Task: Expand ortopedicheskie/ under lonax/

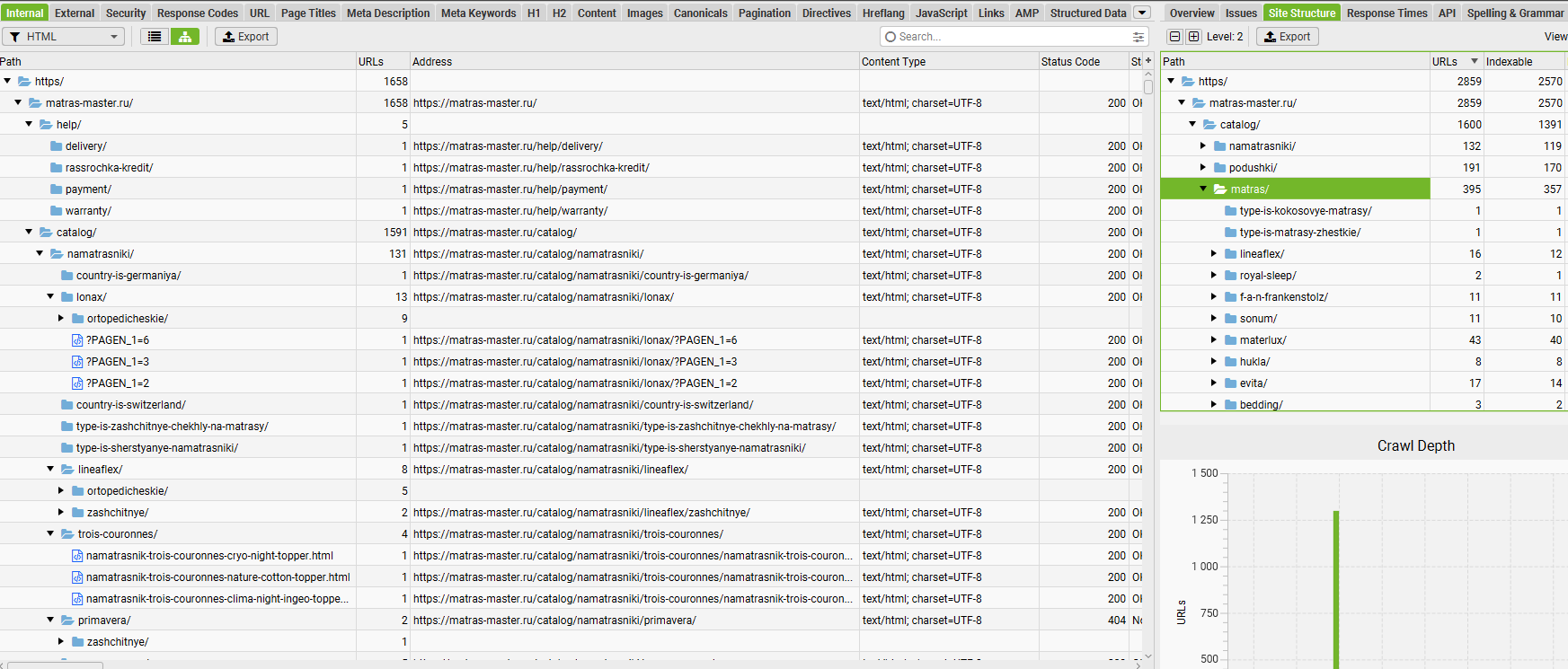Action: pos(61,318)
